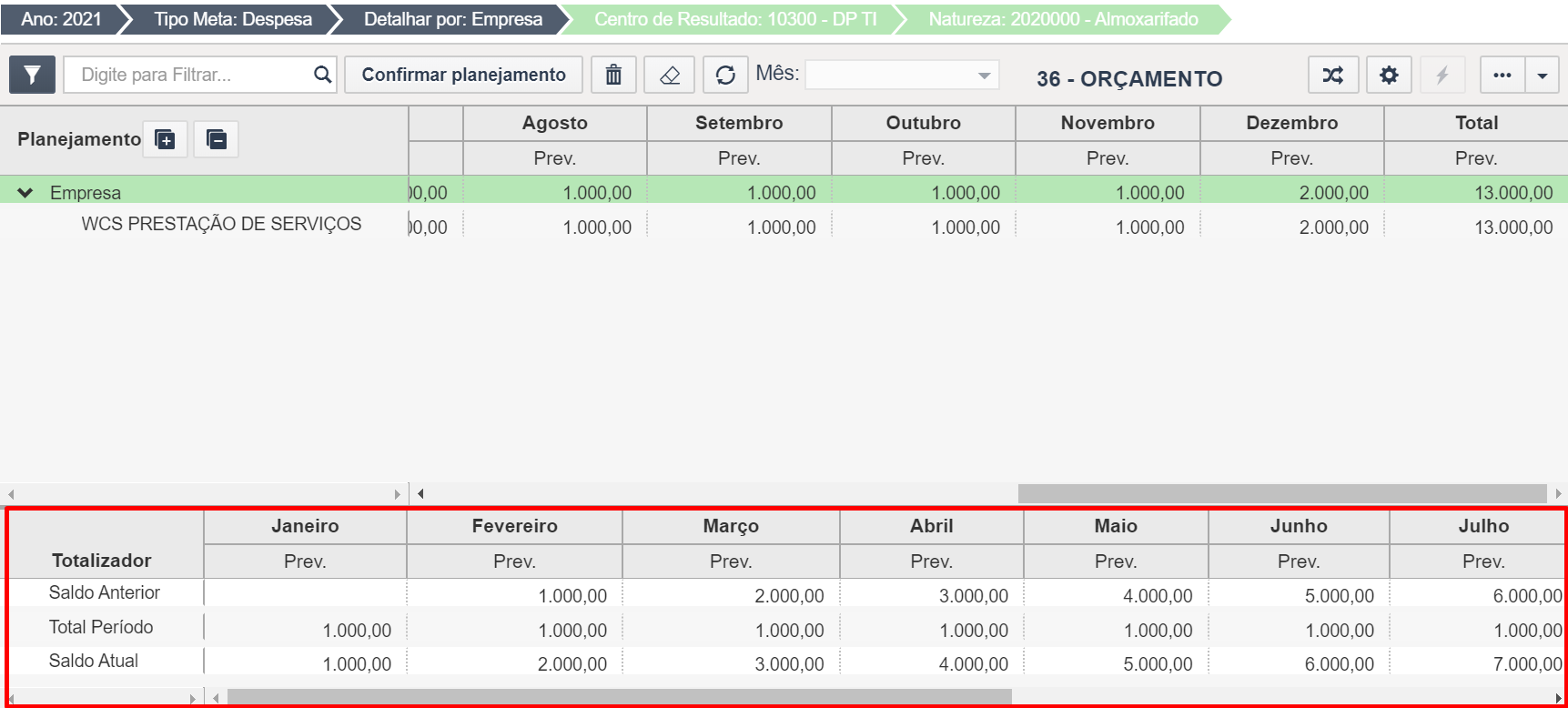
Task: Click the eraser clear icon
Action: click(670, 75)
